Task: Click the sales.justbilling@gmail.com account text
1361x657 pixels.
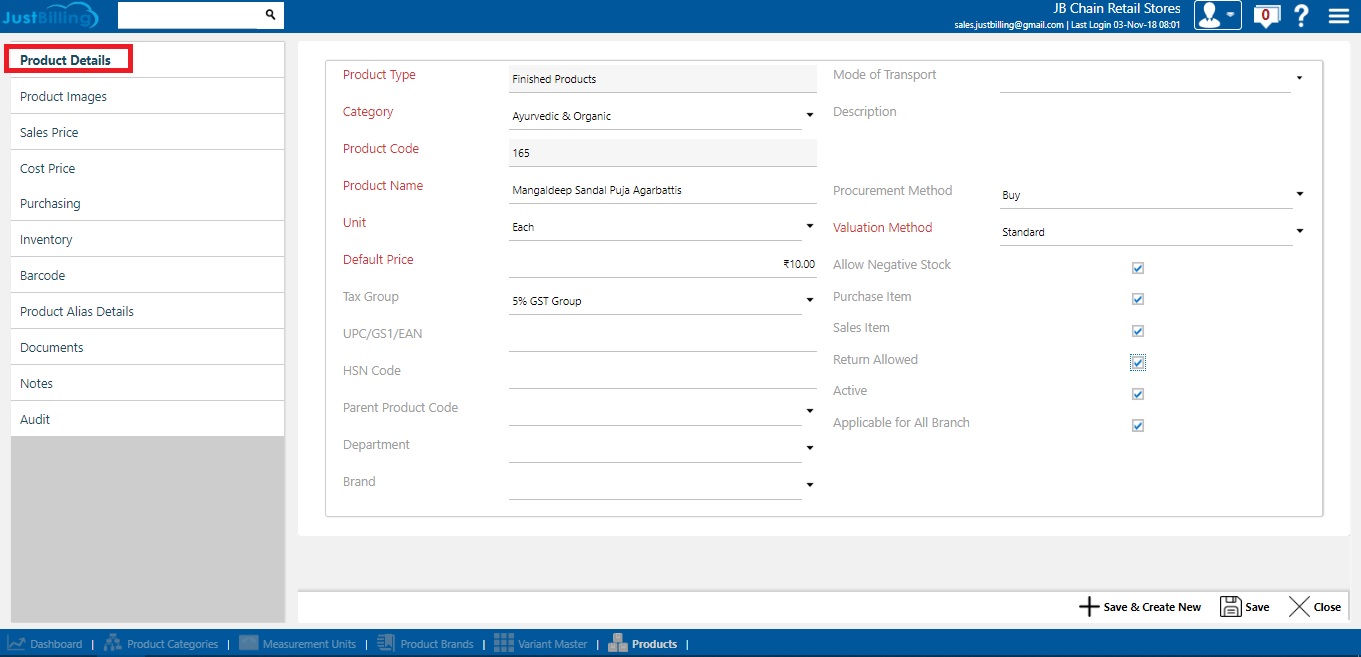Action: tap(1009, 24)
